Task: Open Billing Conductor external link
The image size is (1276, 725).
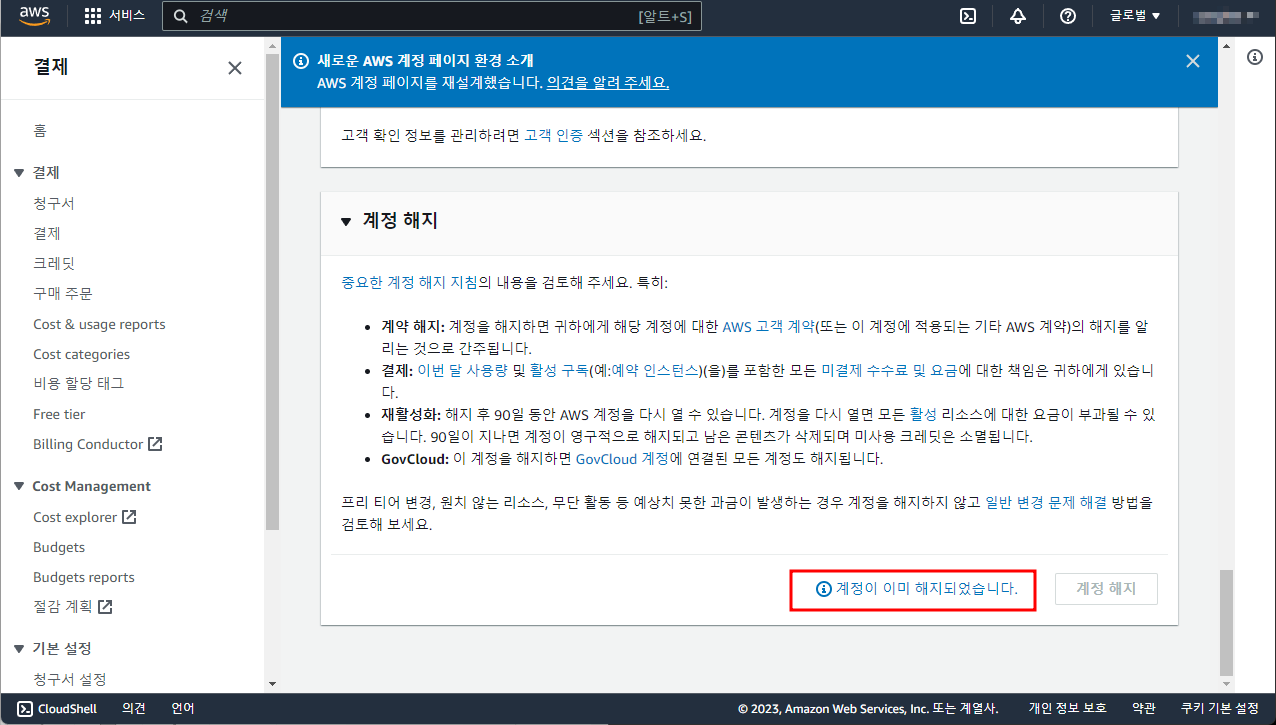Action: pos(97,444)
